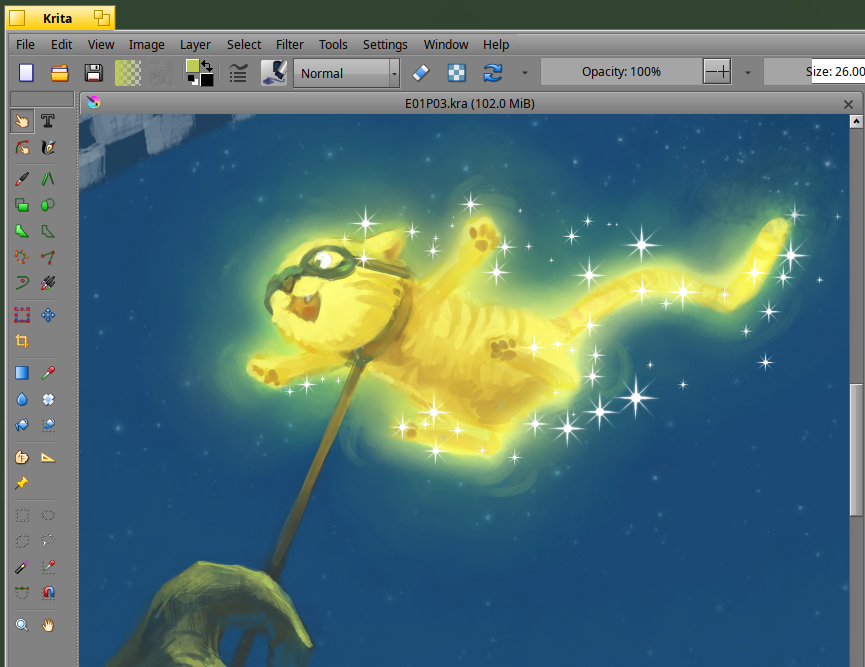
Task: Select the Line tool
Action: point(48,179)
